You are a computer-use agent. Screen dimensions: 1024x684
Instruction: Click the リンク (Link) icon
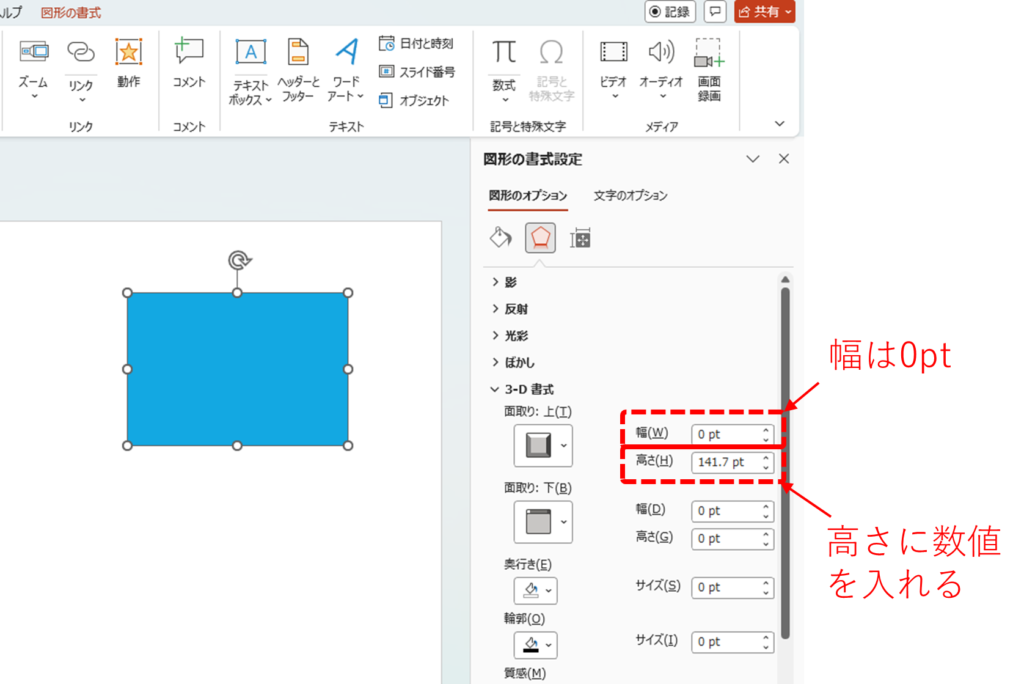pos(81,53)
